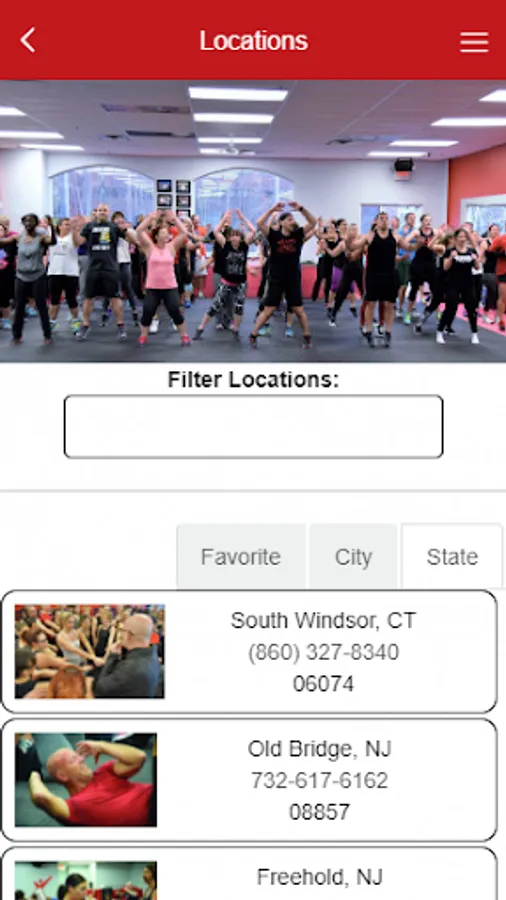
Task: Switch to the City tab
Action: [353, 557]
